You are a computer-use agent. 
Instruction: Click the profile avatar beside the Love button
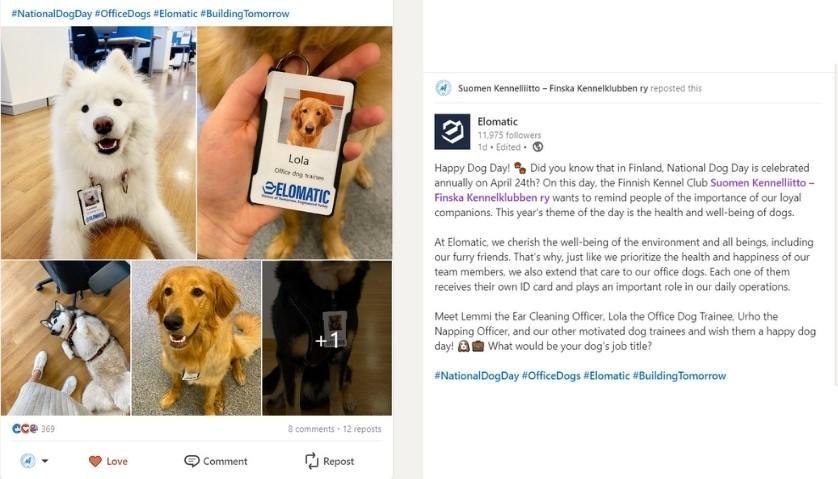tap(28, 460)
